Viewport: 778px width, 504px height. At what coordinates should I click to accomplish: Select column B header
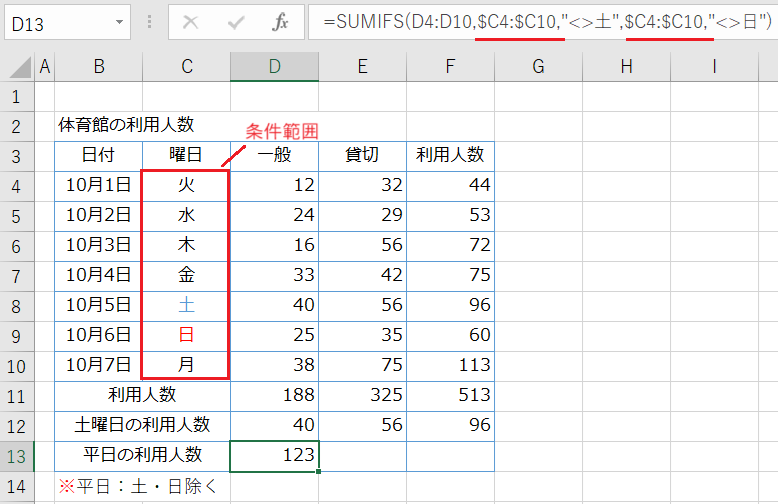(99, 66)
